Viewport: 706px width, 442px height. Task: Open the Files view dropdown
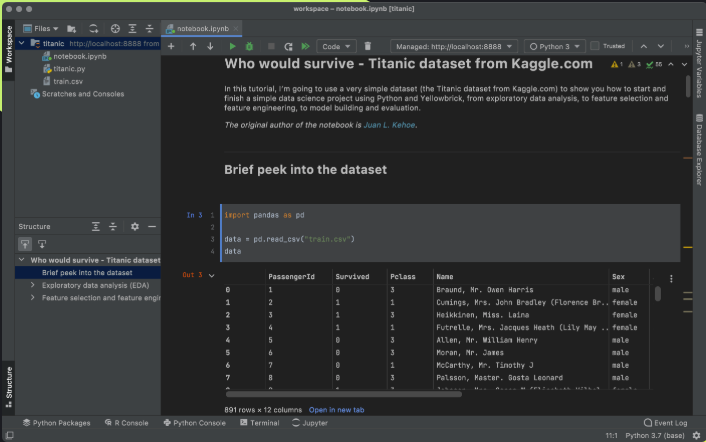click(41, 29)
